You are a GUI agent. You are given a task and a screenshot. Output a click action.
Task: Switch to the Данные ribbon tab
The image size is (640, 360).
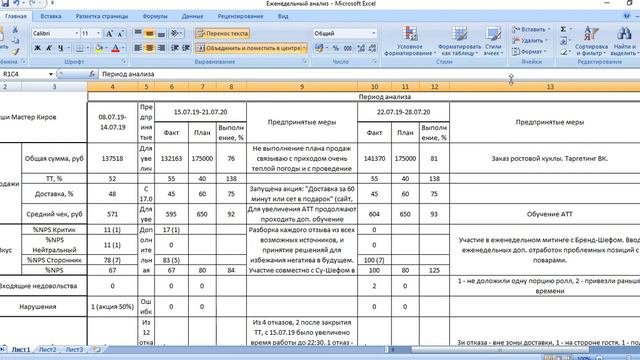(x=192, y=16)
